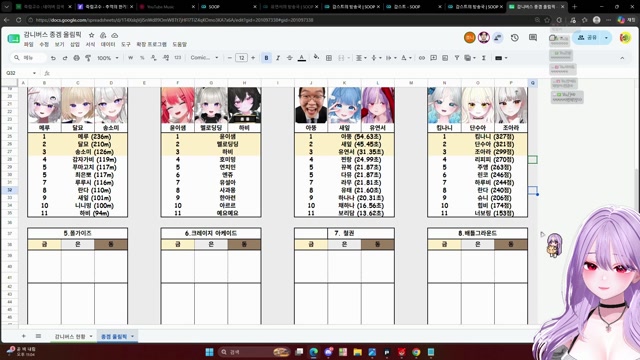640x360 pixels.
Task: Open the more number formats 123 menu
Action: tap(178, 58)
